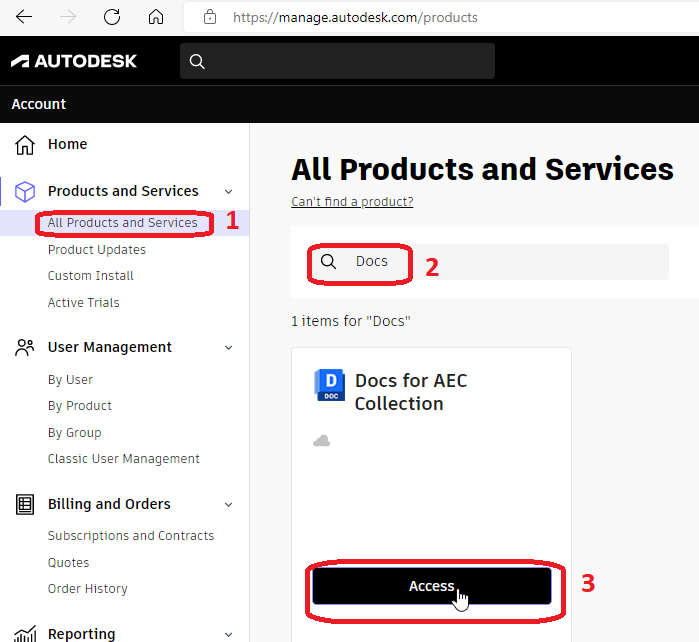
Task: Click the 1 items for "Docs" result text
Action: click(x=351, y=321)
